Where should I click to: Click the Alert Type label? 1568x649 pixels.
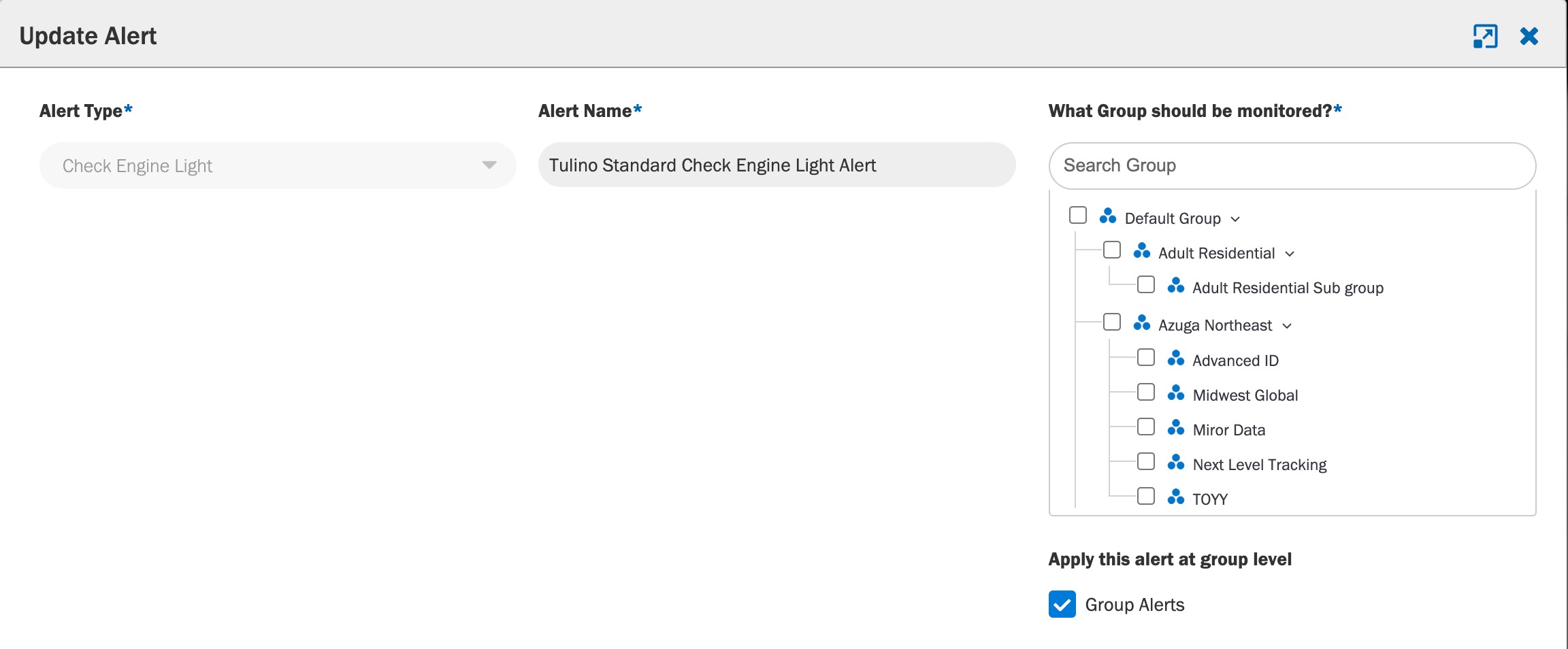point(86,111)
